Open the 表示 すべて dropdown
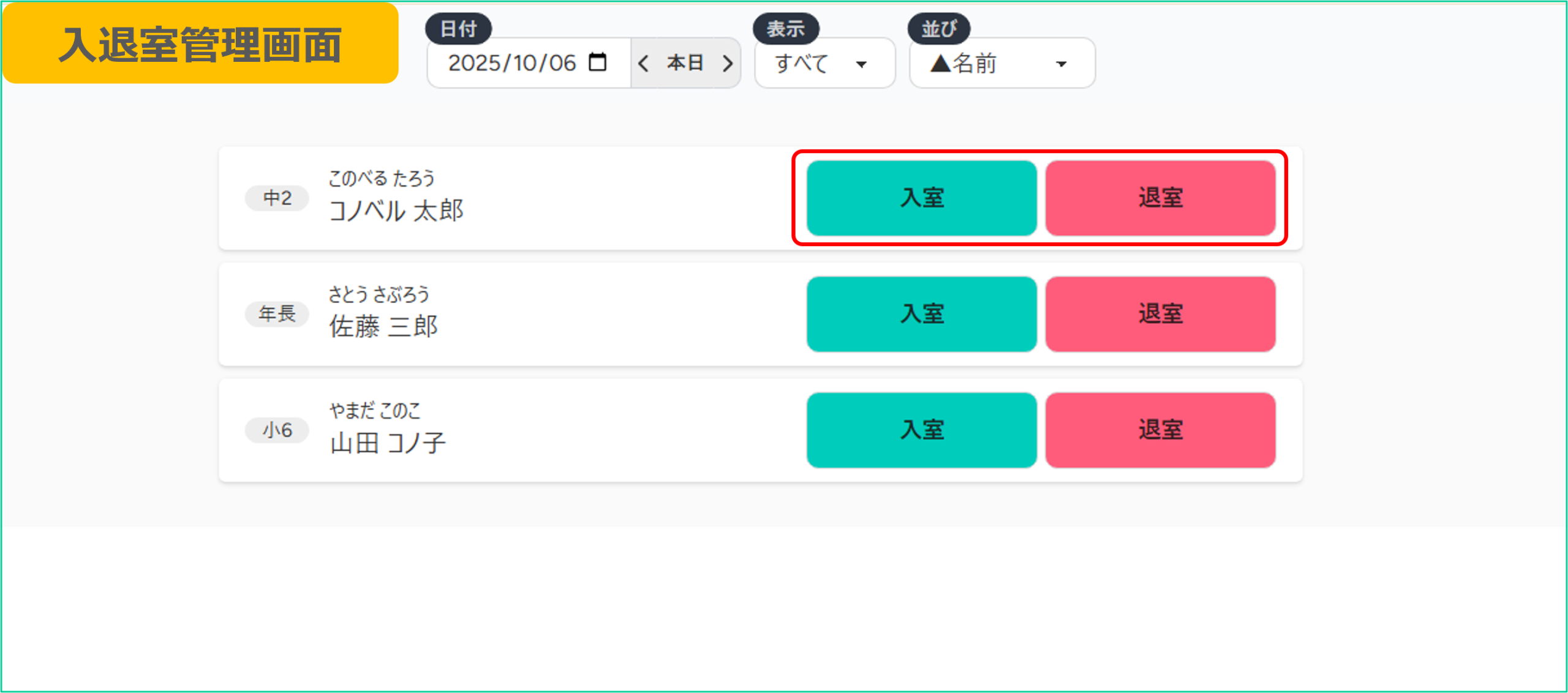This screenshot has width=1568, height=693. tap(824, 63)
